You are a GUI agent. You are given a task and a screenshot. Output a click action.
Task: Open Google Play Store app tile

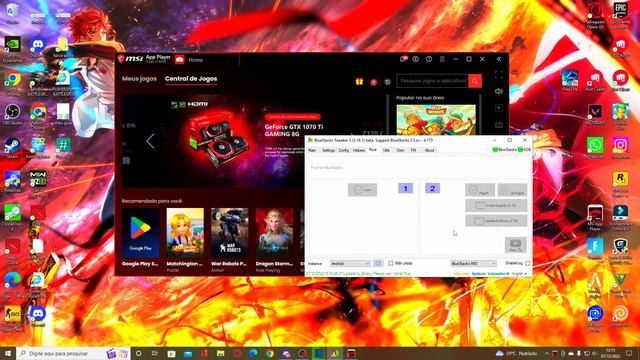[140, 233]
